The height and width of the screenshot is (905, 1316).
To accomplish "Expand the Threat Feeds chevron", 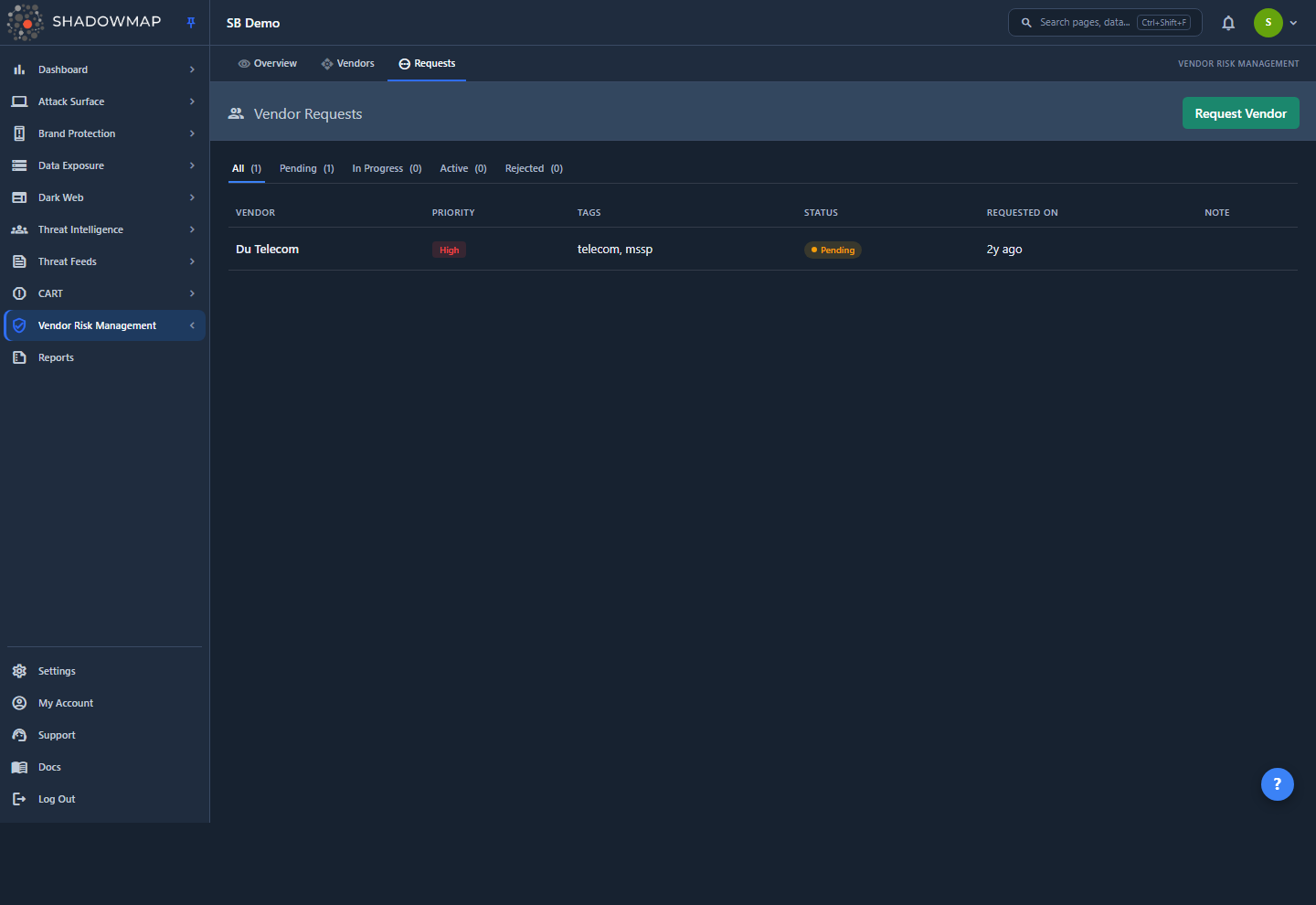I will tap(192, 261).
